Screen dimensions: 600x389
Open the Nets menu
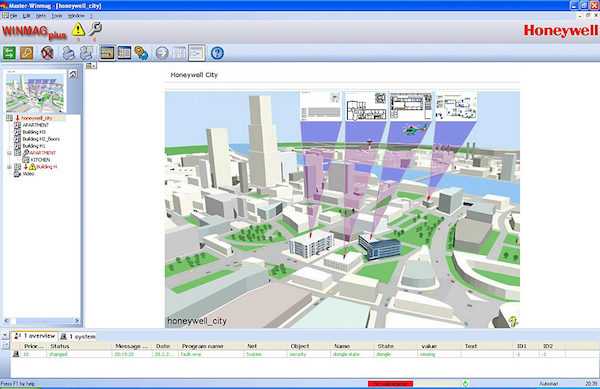(41, 16)
